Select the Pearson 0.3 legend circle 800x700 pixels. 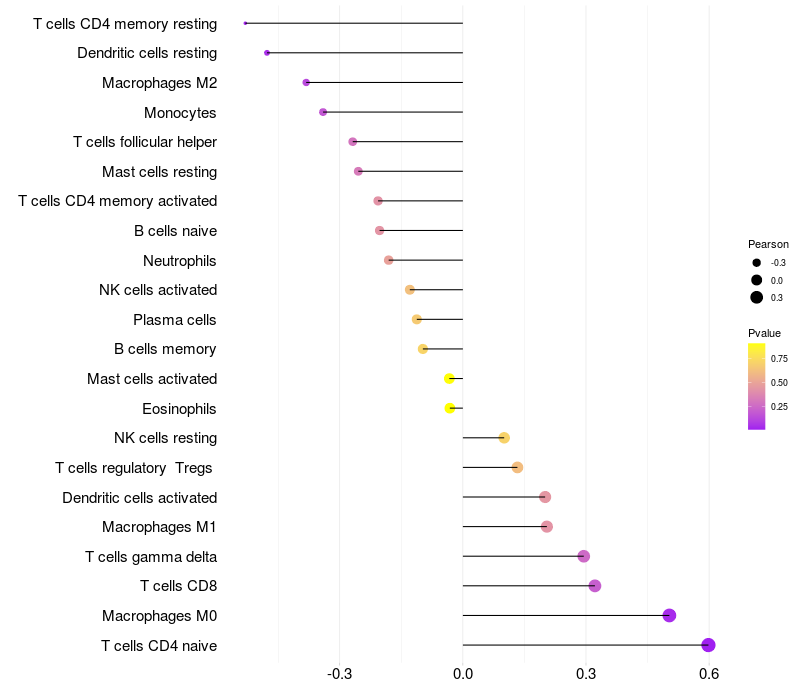[757, 297]
